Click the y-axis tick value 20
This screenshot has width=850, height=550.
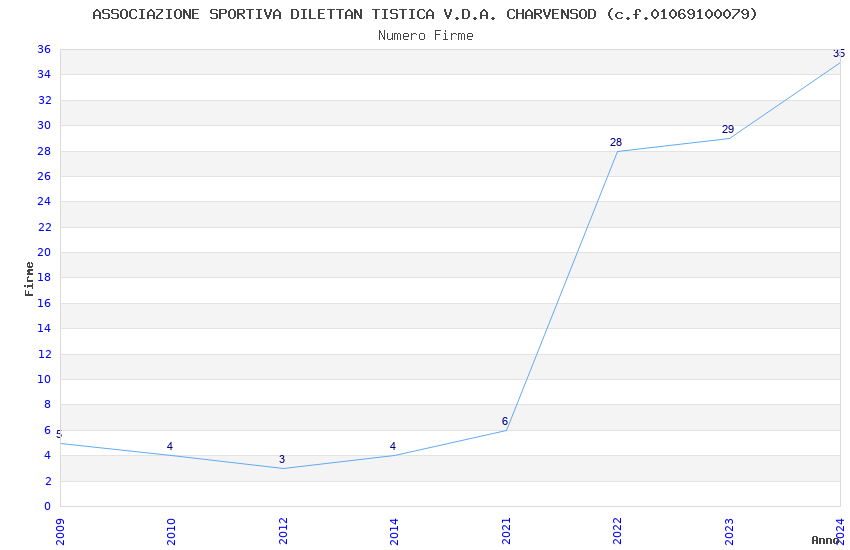(x=44, y=252)
